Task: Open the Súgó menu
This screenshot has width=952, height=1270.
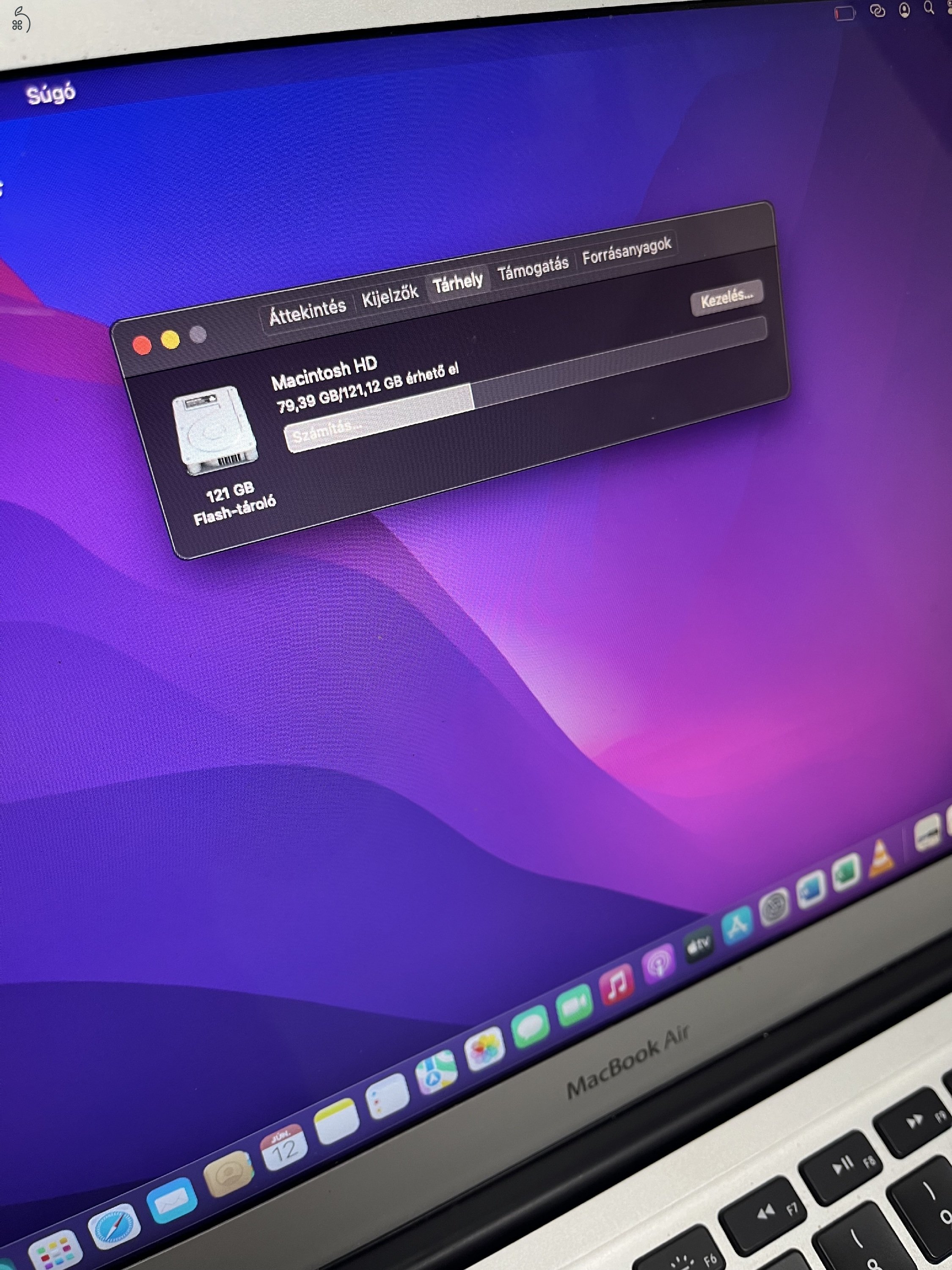Action: [50, 94]
